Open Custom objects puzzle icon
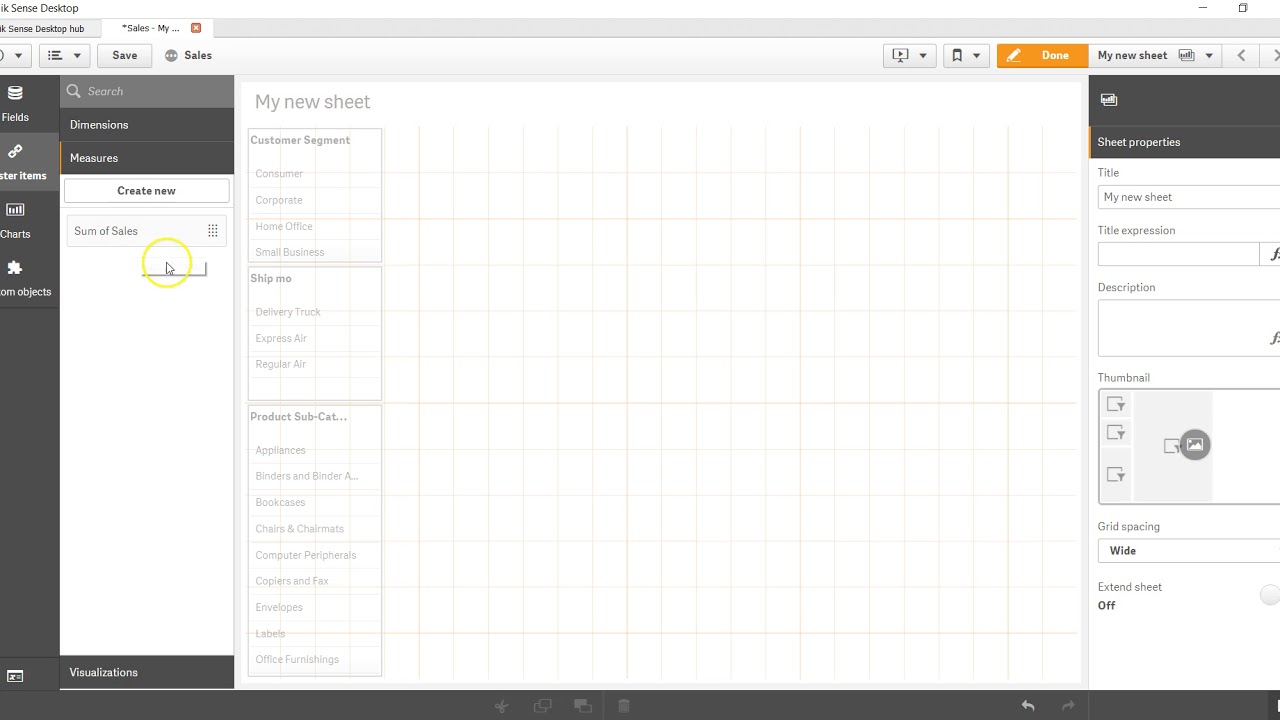Viewport: 1280px width, 720px height. pos(15,268)
